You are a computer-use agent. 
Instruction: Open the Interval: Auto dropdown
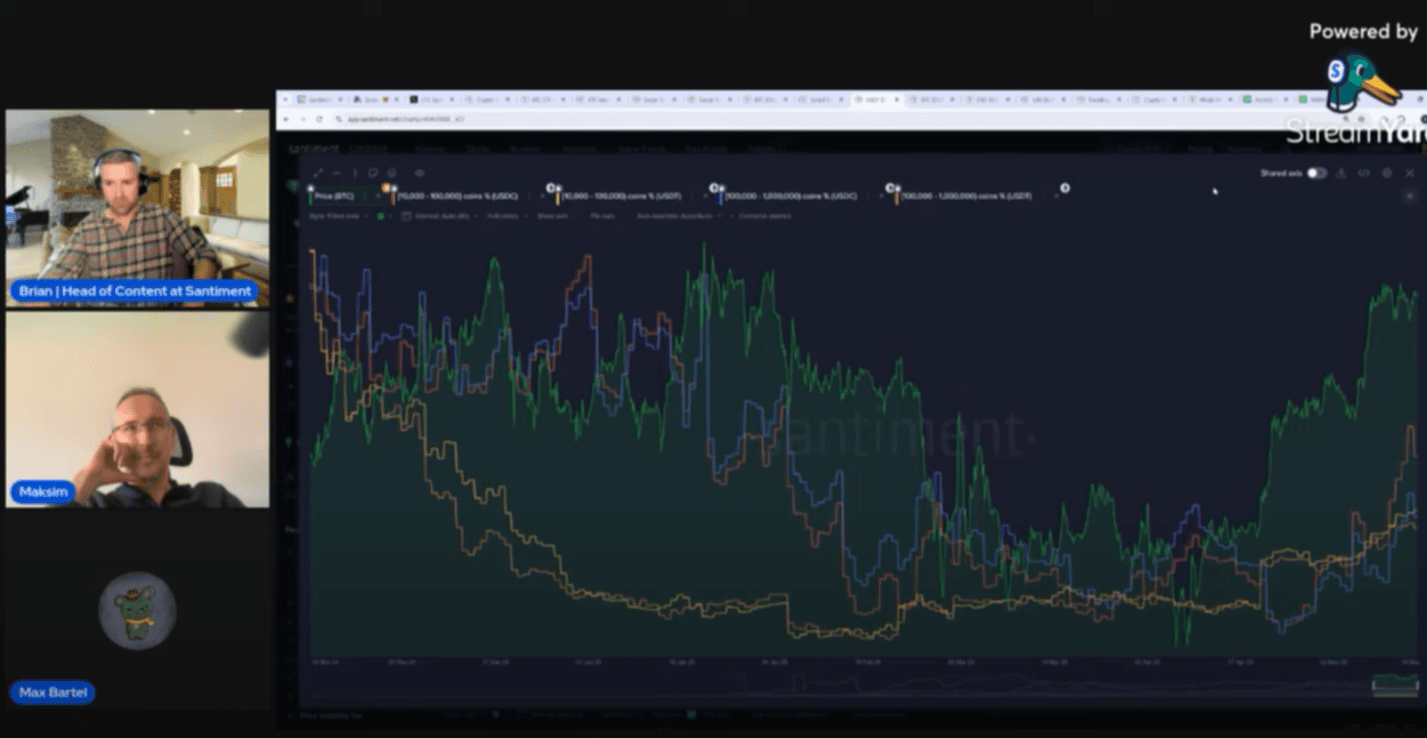coord(440,216)
